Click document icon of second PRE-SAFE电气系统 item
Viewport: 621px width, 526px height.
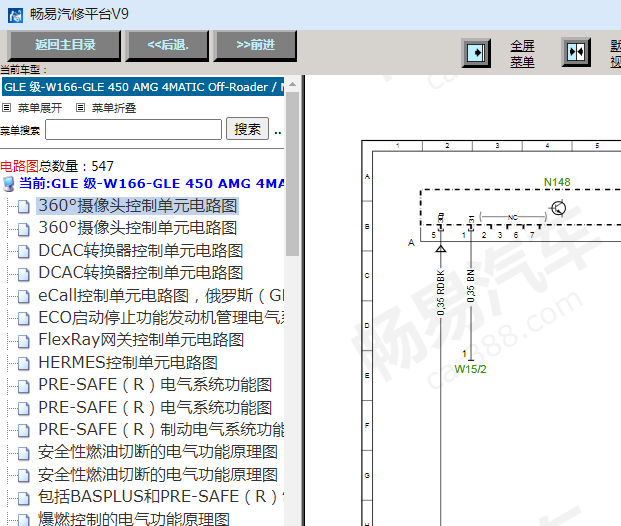[23, 408]
